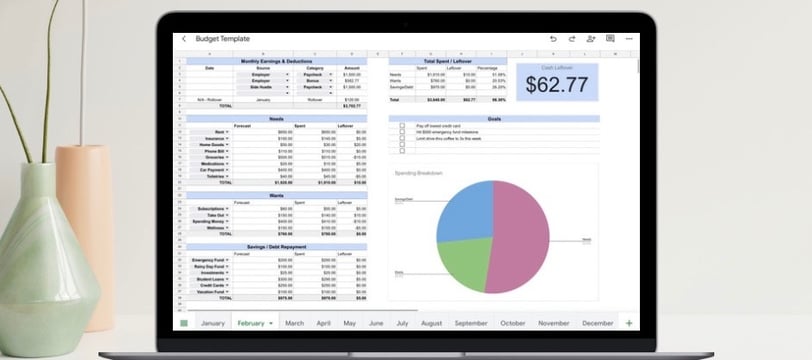Check the 'Pay off' credit card goal checkbox
Image resolution: width=812 pixels, height=360 pixels.
pos(402,126)
